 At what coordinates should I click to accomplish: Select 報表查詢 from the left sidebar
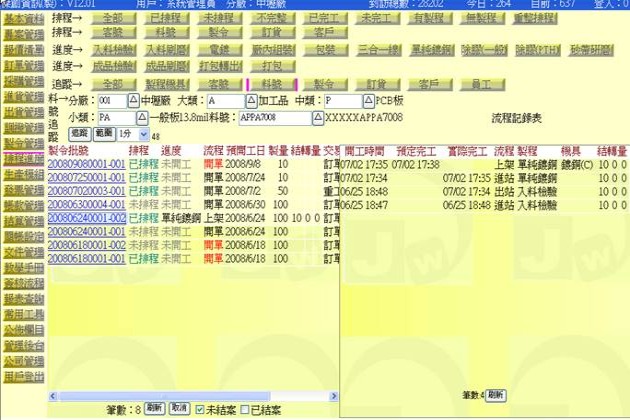click(22, 297)
